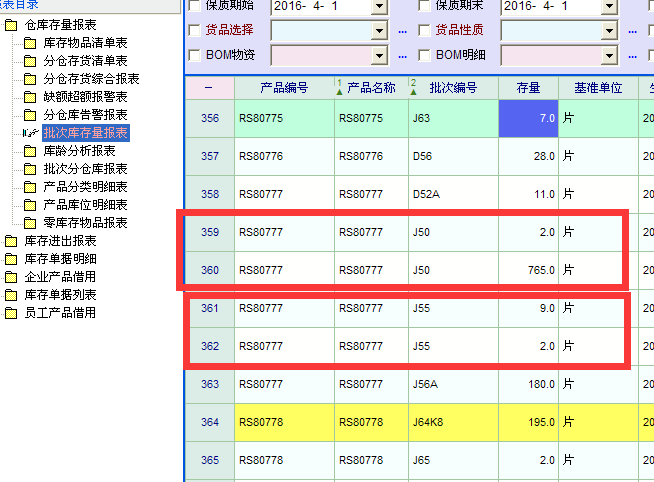Open the 货品性质 combo box arrow
The image size is (654, 482).
pyautogui.click(x=608, y=31)
